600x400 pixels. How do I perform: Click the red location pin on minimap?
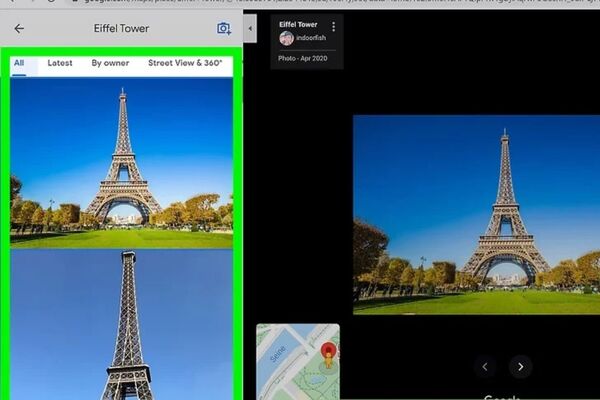[x=327, y=353]
